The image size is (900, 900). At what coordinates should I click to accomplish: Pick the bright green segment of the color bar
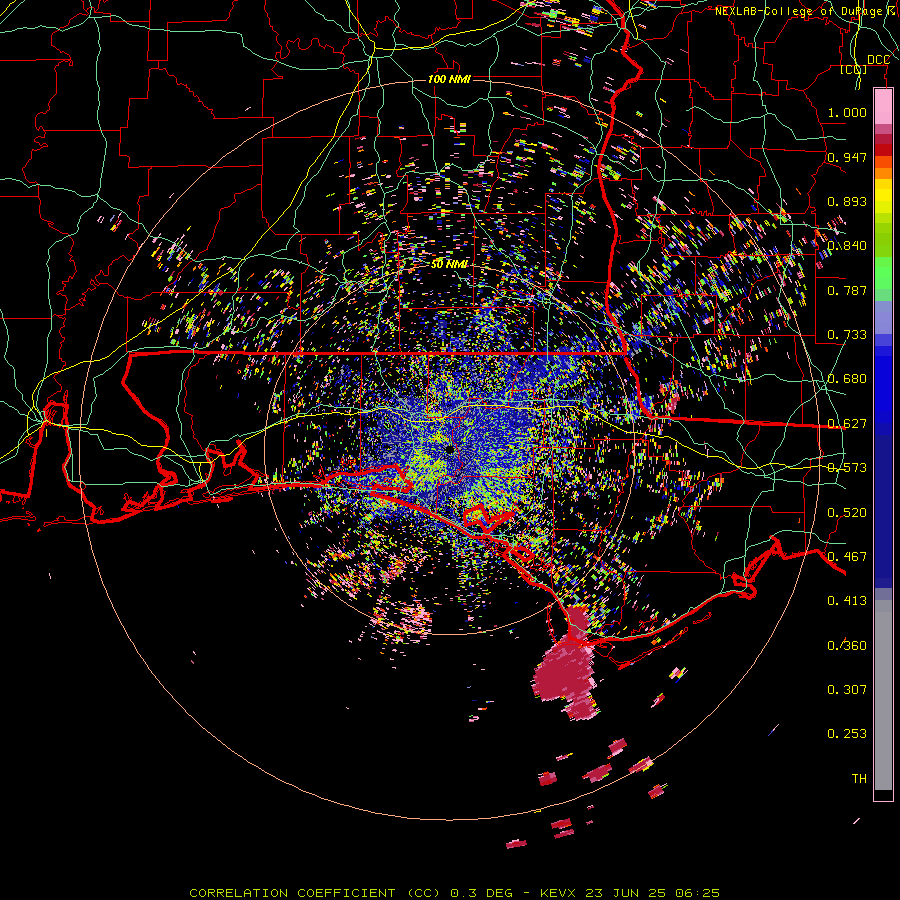coord(883,273)
